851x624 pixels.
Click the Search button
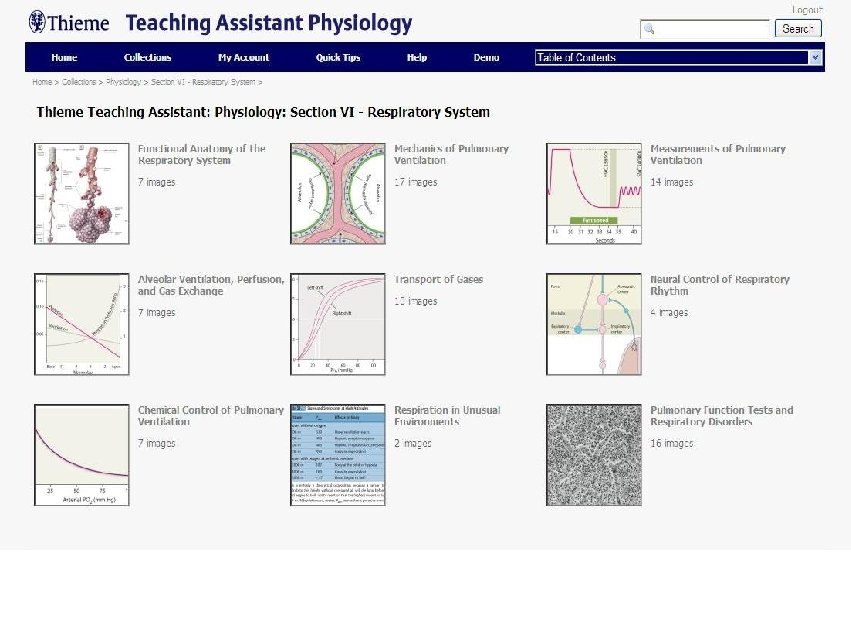[x=798, y=29]
